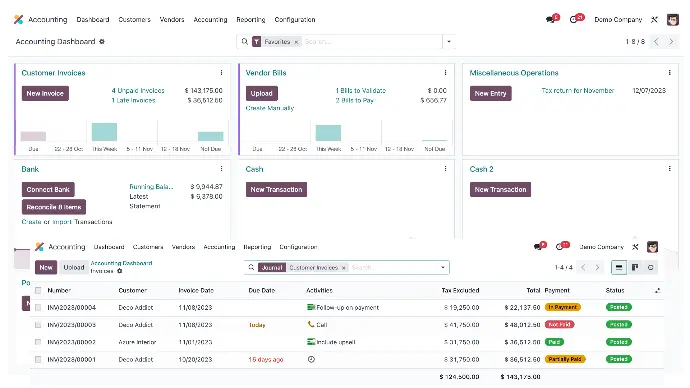Viewport: 690px width, 388px height.
Task: Open the Vendor Bills card options menu
Action: pyautogui.click(x=445, y=73)
